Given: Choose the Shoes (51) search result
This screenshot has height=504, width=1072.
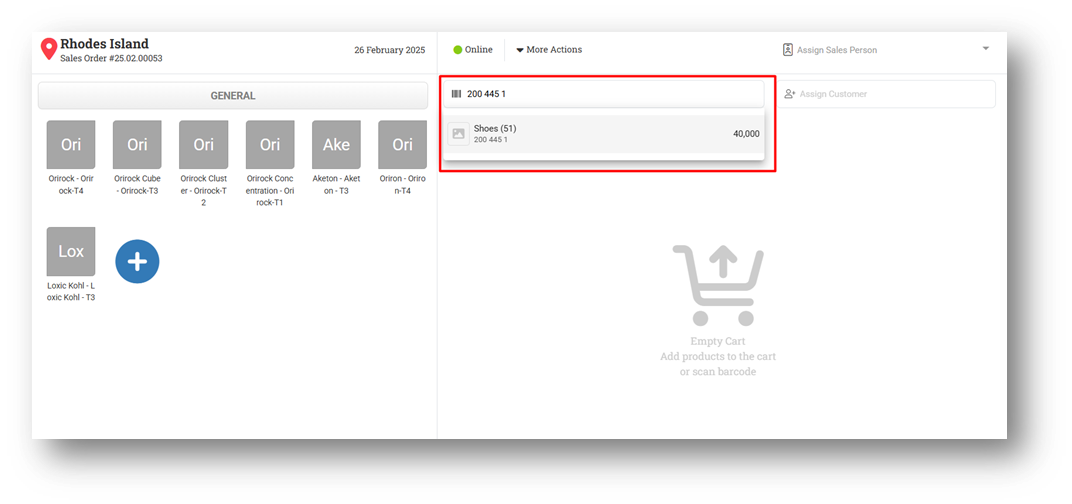Looking at the screenshot, I should pos(604,134).
